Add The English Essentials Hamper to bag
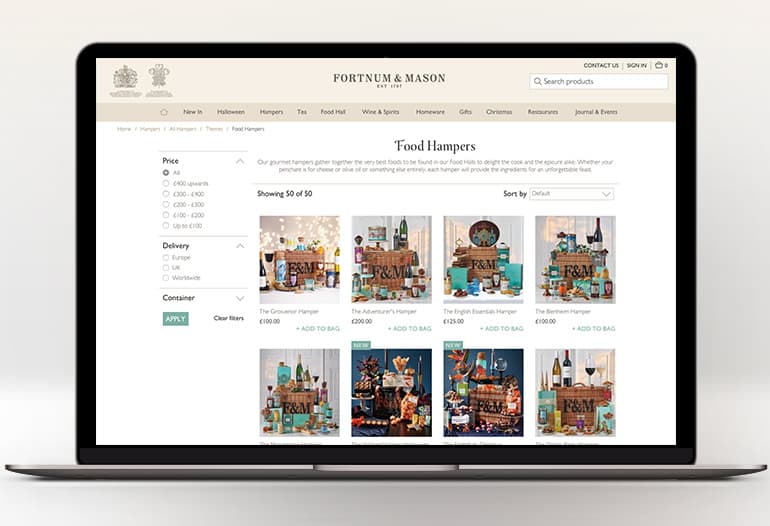This screenshot has width=770, height=526. coord(501,329)
